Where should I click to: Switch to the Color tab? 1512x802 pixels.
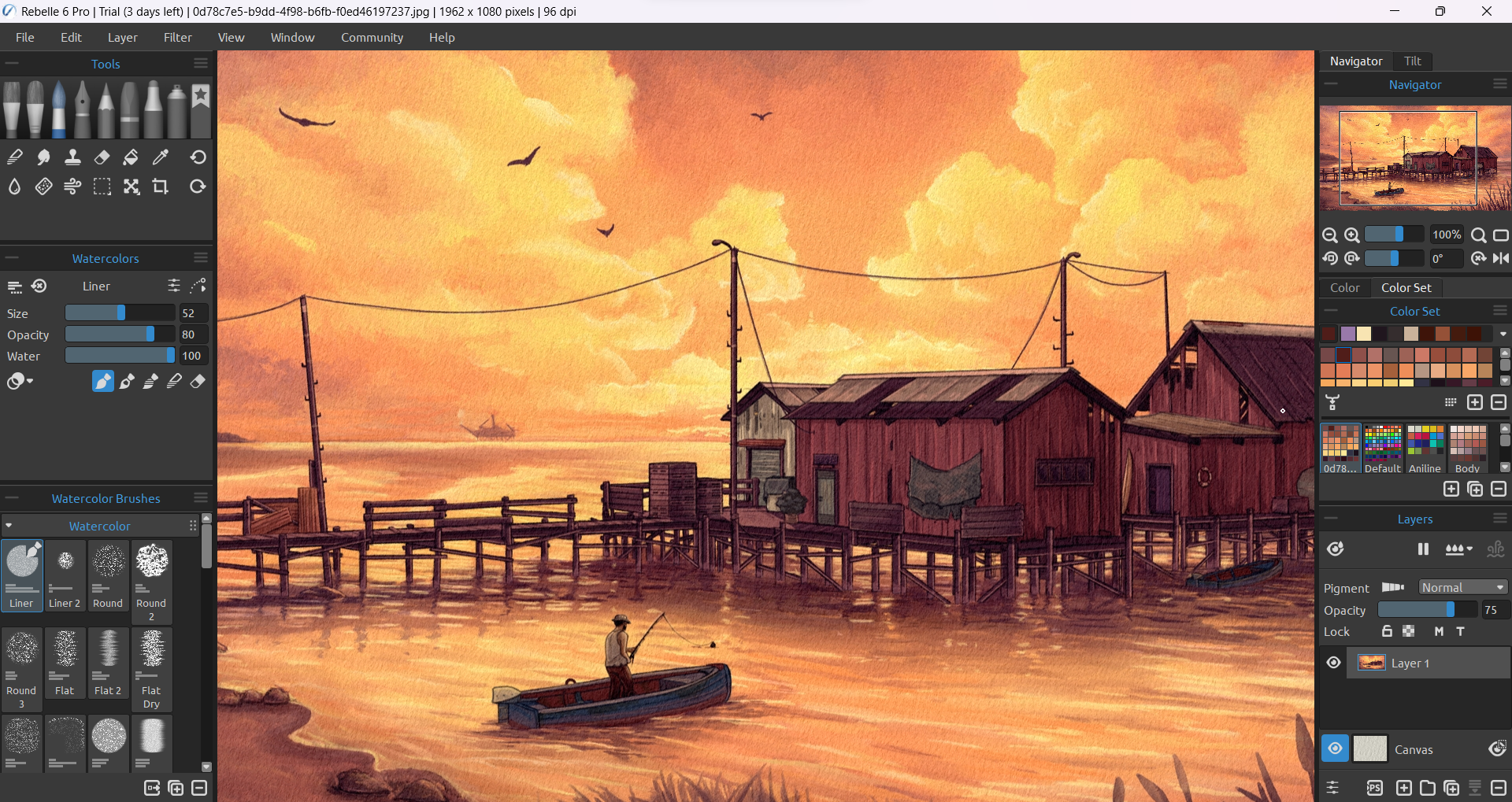point(1344,287)
